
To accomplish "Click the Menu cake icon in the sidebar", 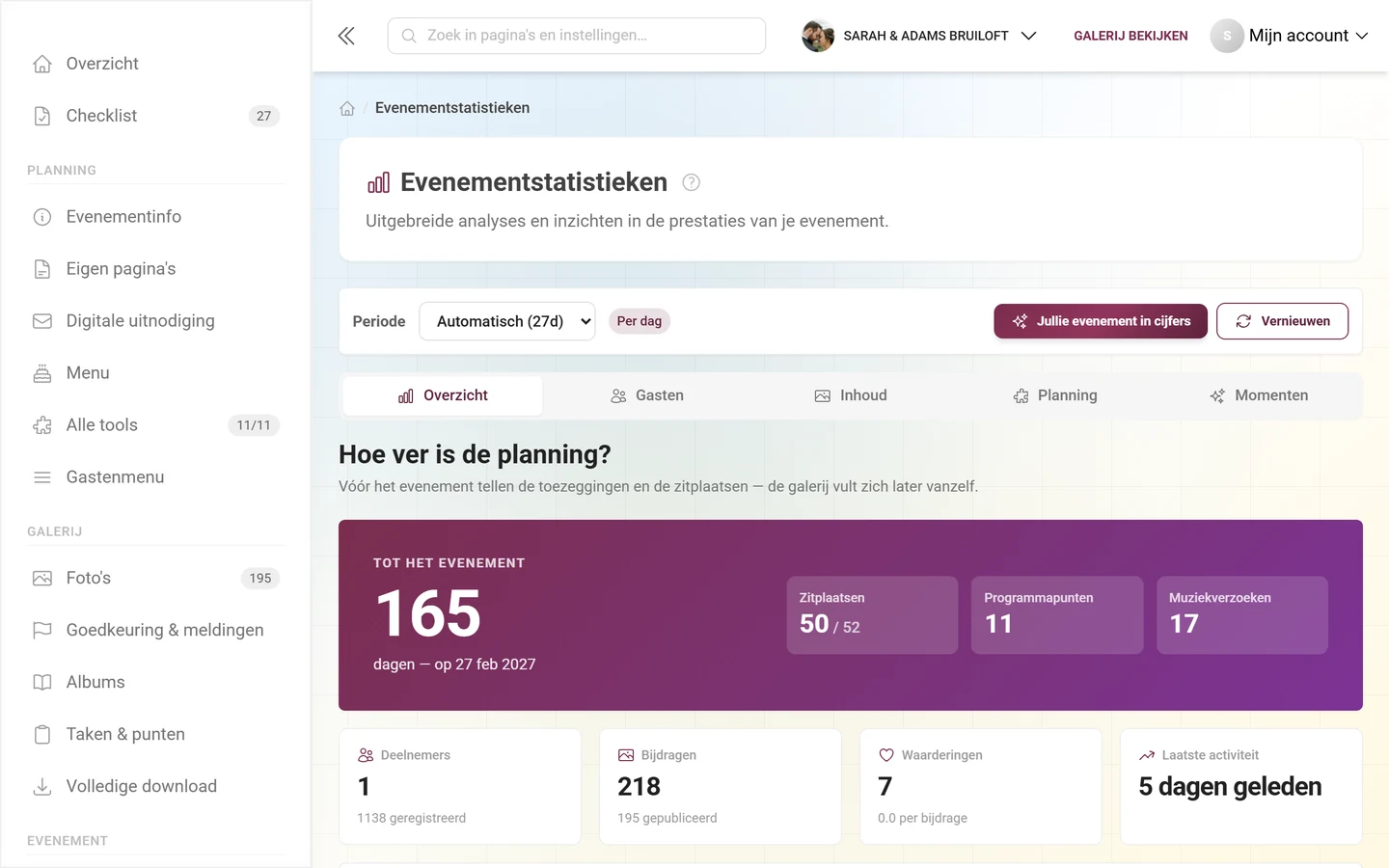I will click(x=42, y=373).
